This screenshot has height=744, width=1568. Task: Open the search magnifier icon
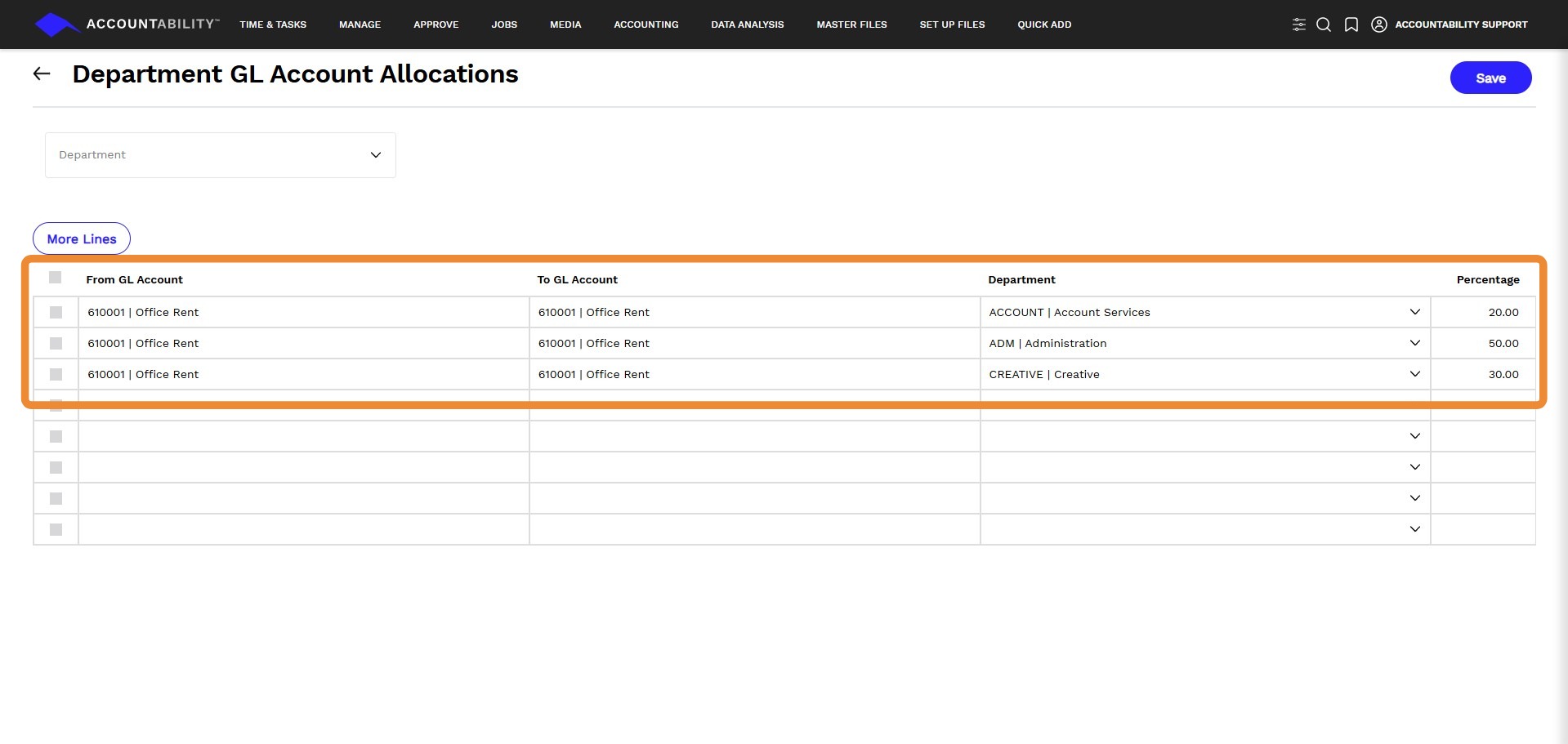point(1324,25)
